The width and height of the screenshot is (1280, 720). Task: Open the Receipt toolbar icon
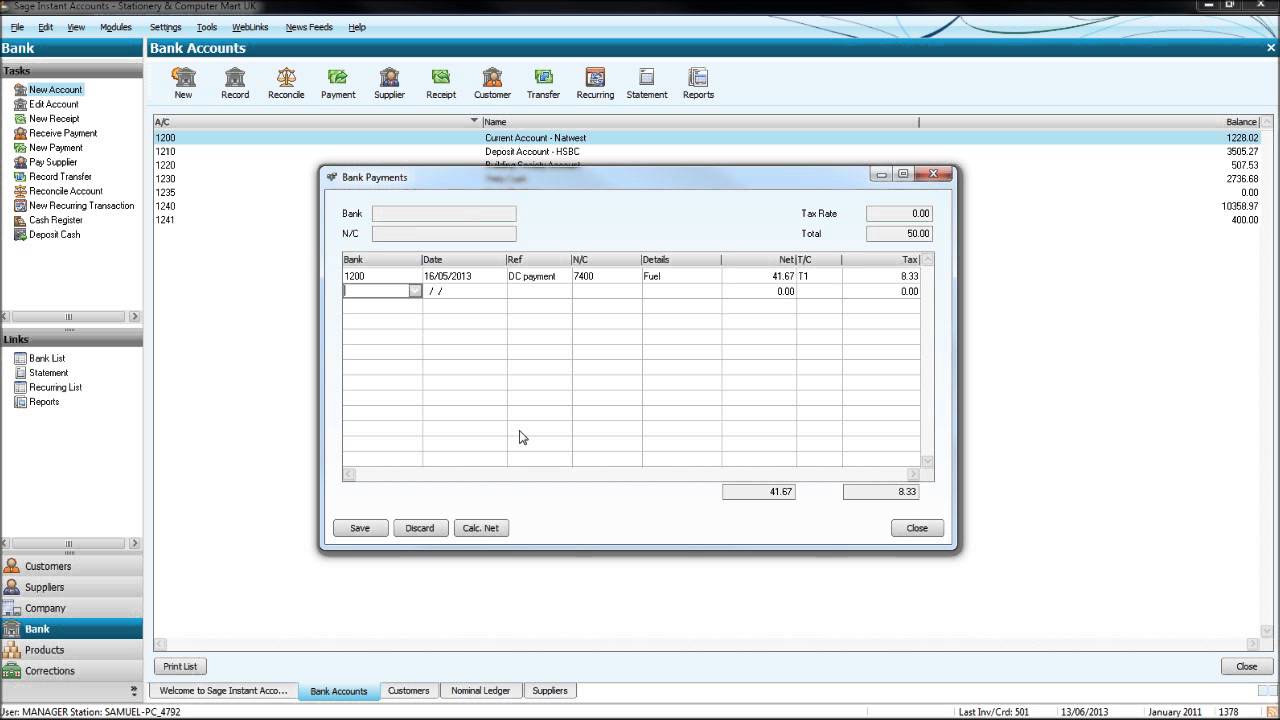441,83
